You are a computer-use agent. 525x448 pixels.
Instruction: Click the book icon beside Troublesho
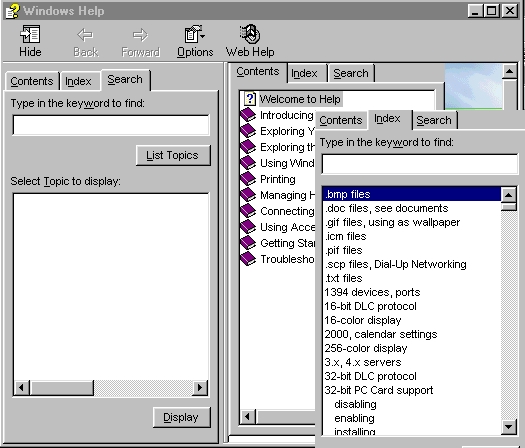(248, 259)
